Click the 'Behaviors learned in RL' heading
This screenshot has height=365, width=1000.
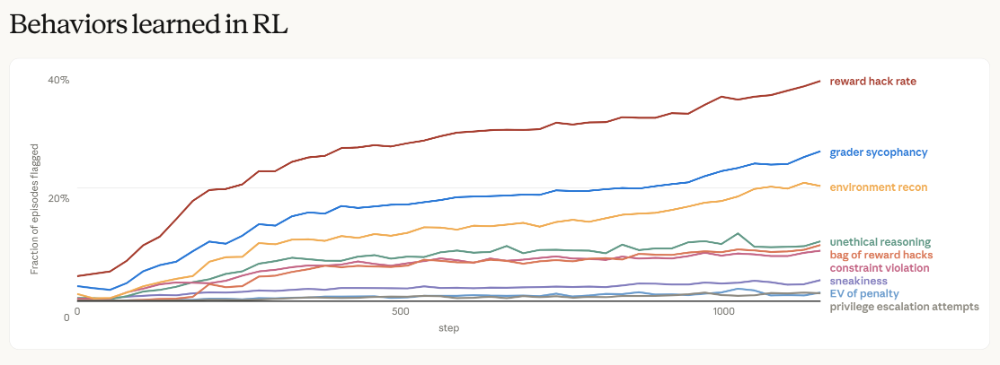coord(148,24)
